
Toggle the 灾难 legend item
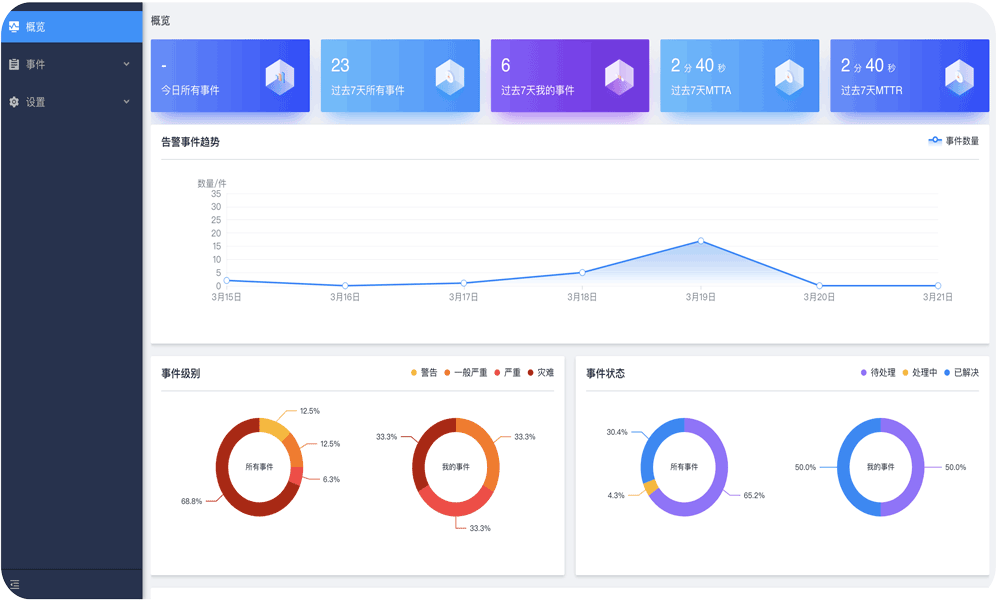(540, 373)
